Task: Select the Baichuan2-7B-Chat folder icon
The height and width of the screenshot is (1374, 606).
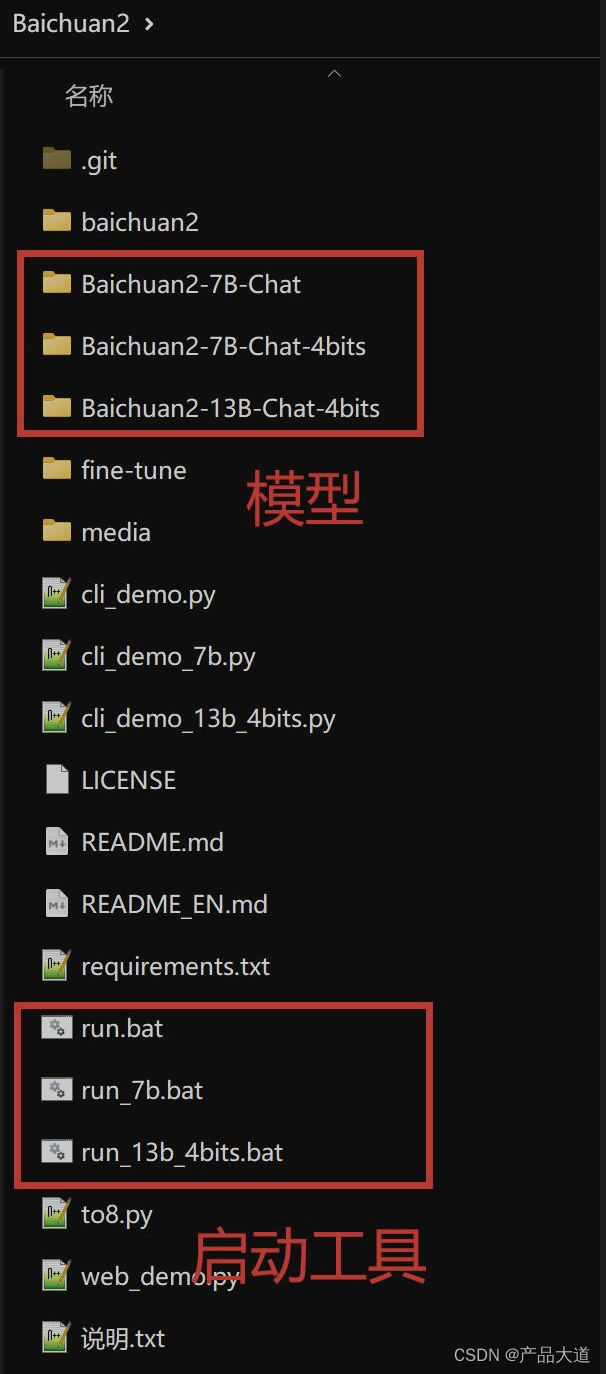Action: pos(57,283)
